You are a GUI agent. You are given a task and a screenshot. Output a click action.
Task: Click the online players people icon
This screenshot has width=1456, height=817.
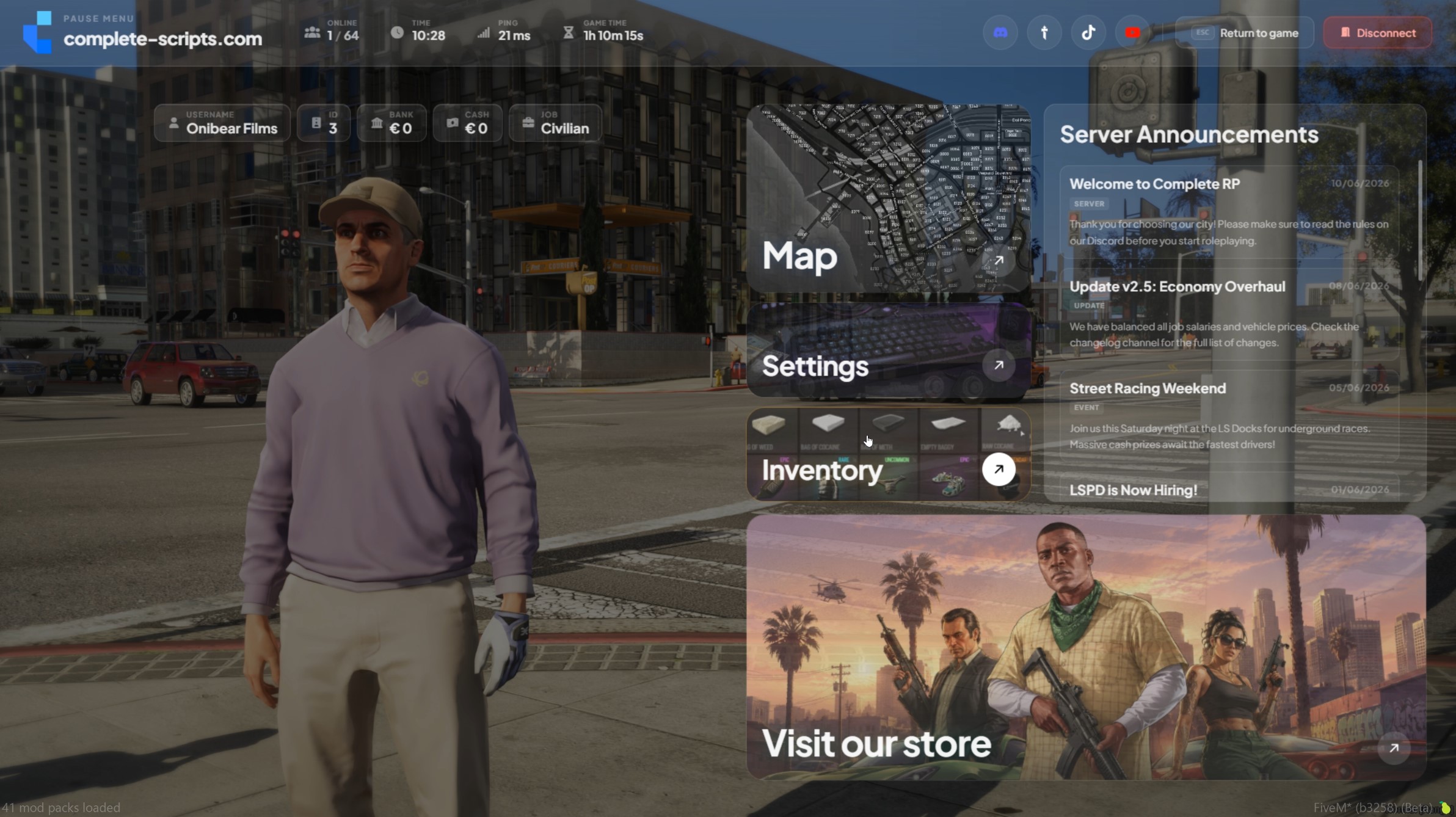coord(312,32)
